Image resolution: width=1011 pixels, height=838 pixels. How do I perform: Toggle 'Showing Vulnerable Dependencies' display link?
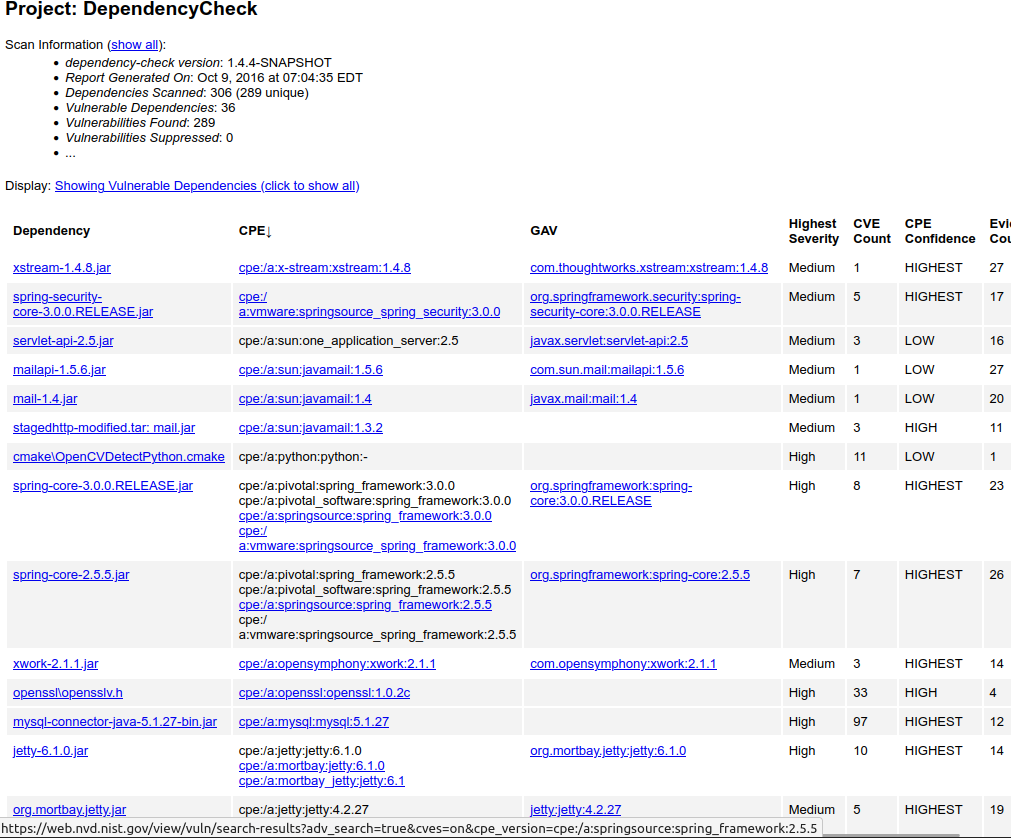coord(207,186)
